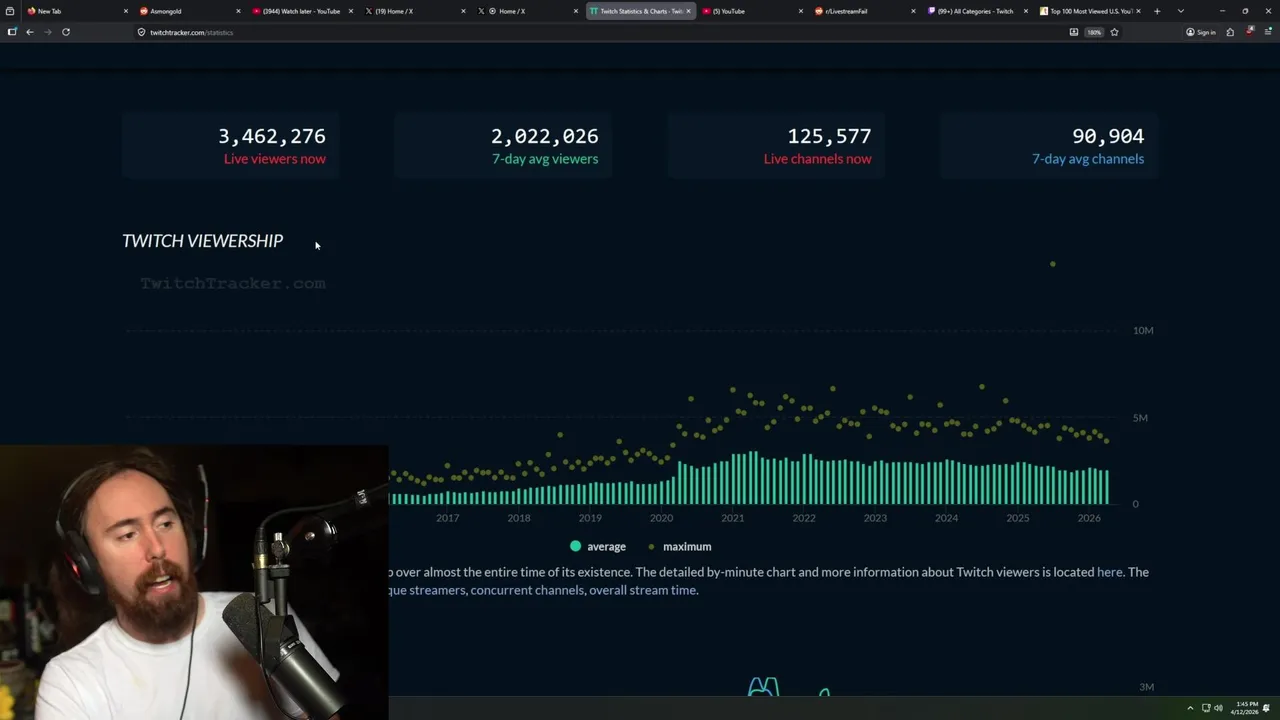The width and height of the screenshot is (1280, 720).
Task: Close the Top 100 Most Viewed tab
Action: click(x=1138, y=11)
